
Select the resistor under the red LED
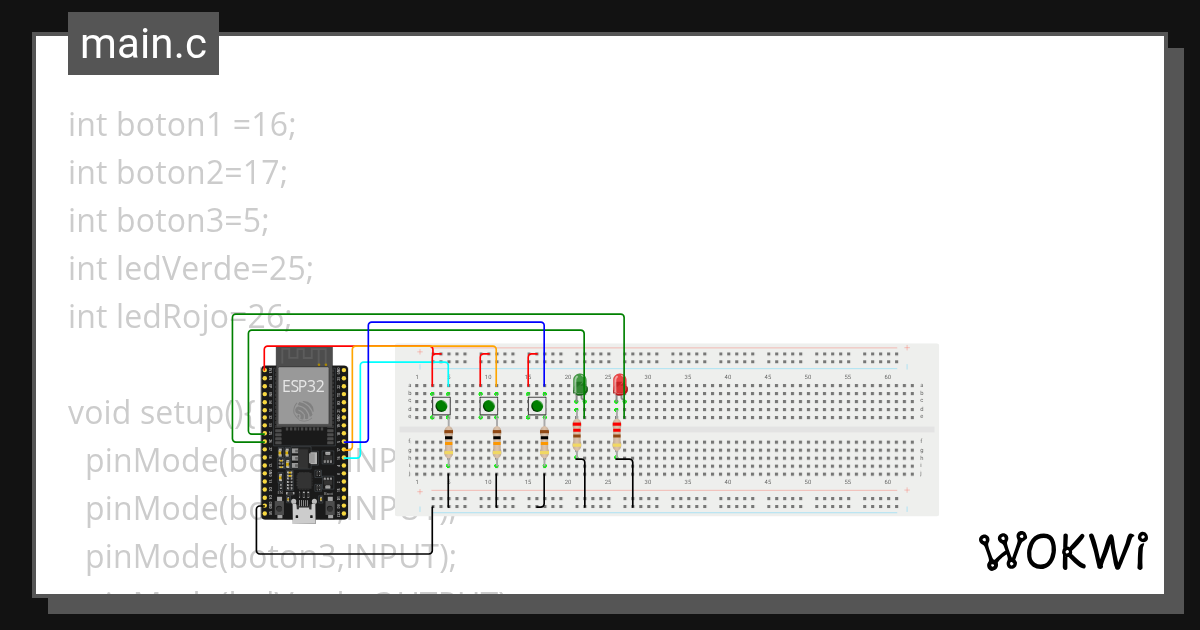[x=617, y=435]
